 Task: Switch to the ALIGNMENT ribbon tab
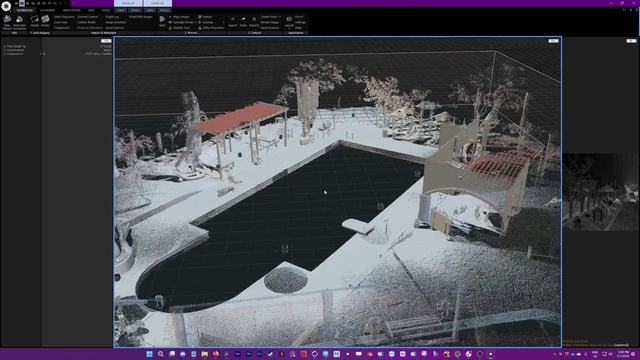click(47, 10)
